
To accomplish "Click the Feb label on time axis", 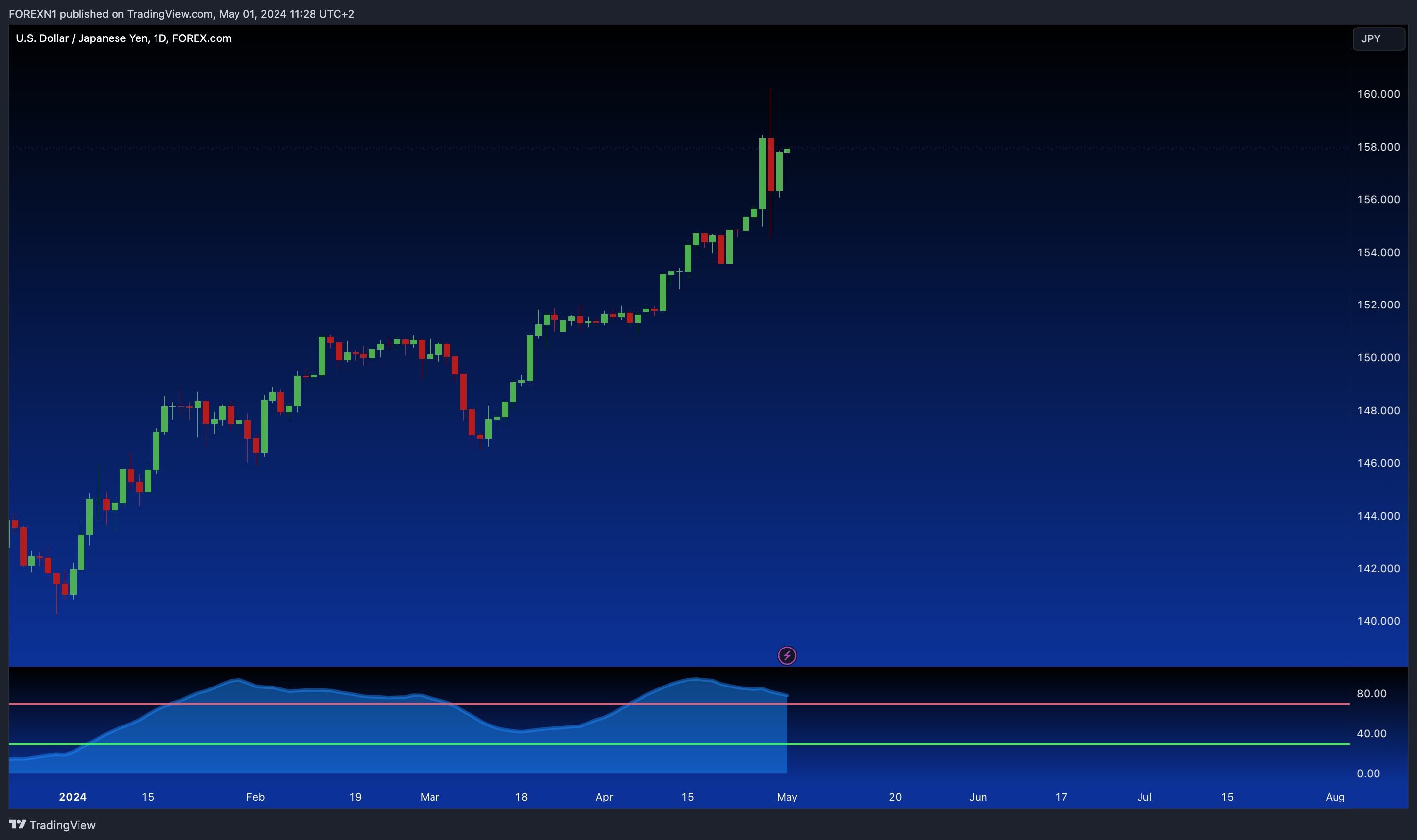I will pos(255,797).
